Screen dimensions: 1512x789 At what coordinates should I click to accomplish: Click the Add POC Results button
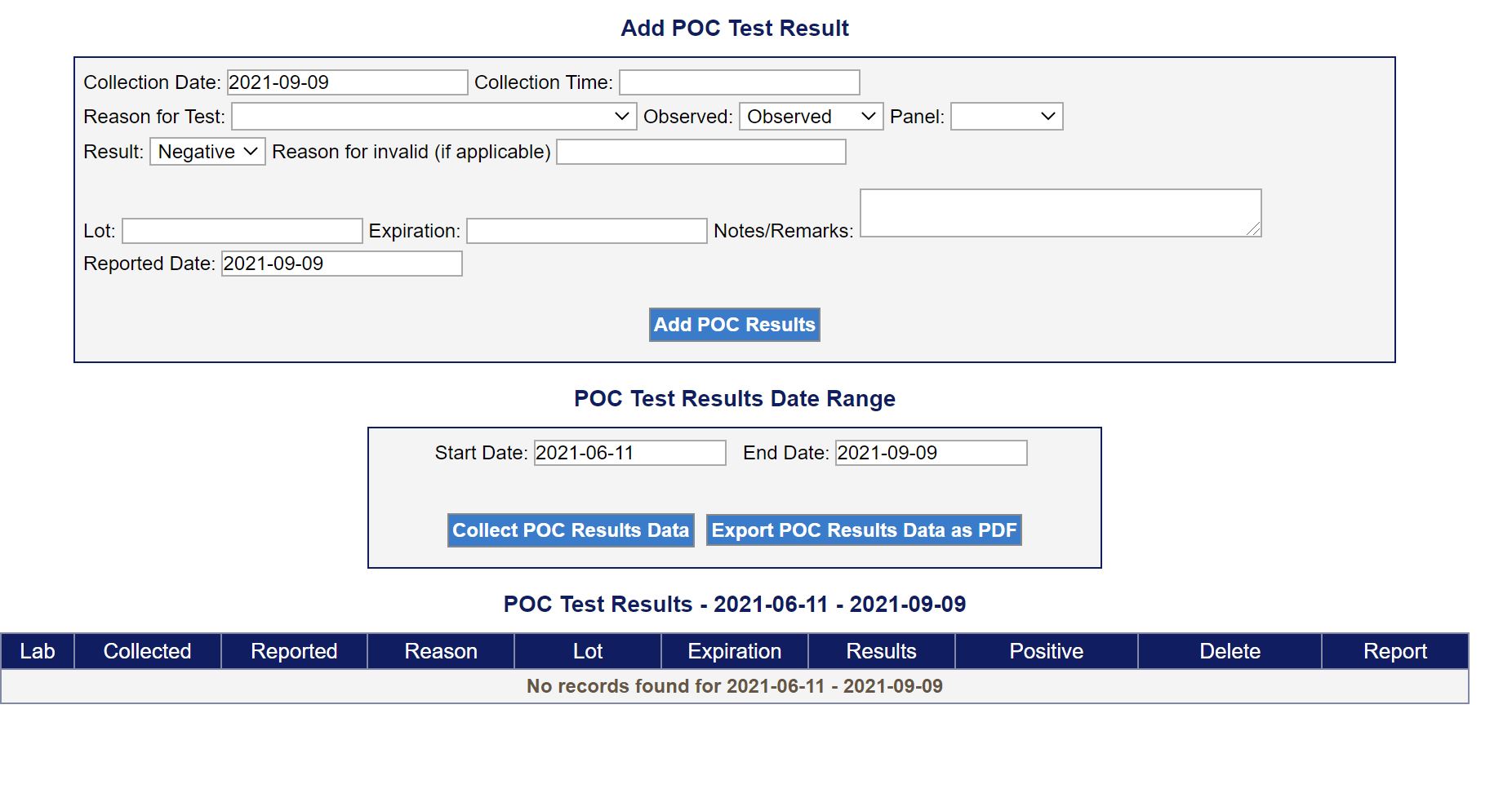(734, 325)
